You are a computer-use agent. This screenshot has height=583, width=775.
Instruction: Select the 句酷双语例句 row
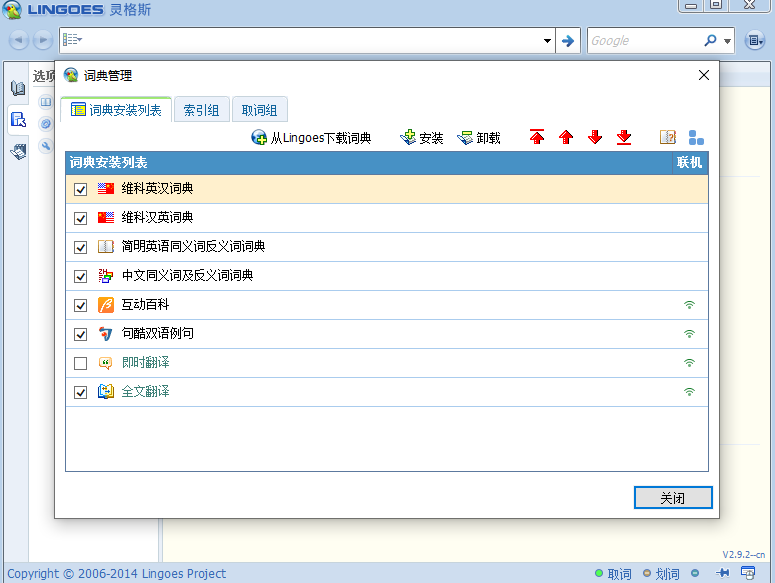tap(387, 334)
